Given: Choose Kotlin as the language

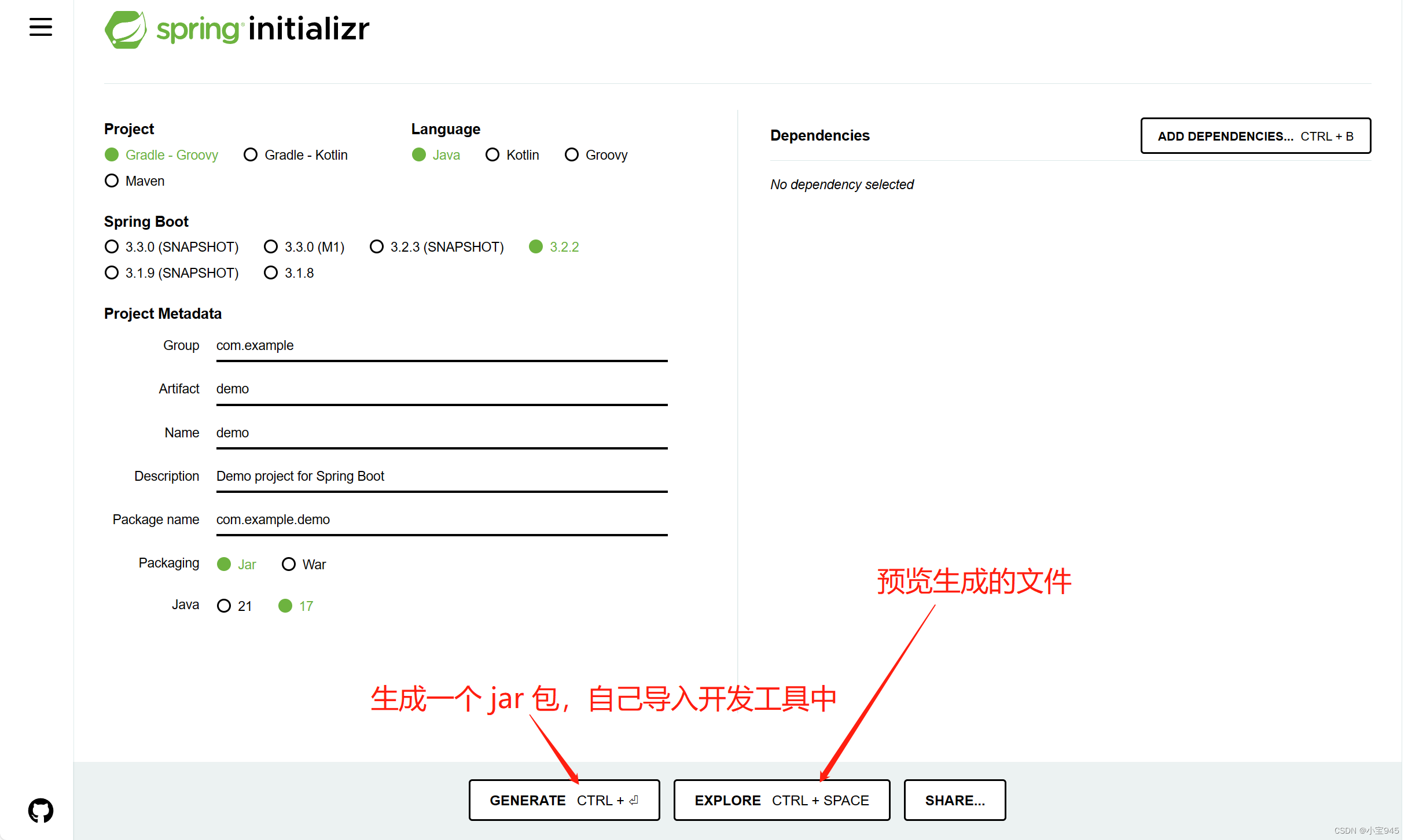Looking at the screenshot, I should pyautogui.click(x=512, y=155).
